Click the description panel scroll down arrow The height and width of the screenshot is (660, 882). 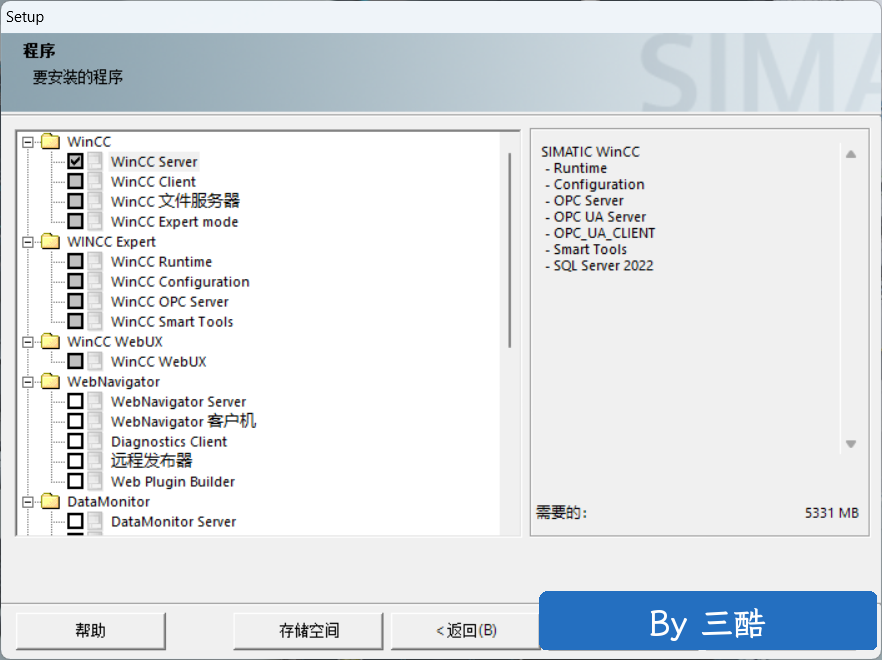[851, 444]
